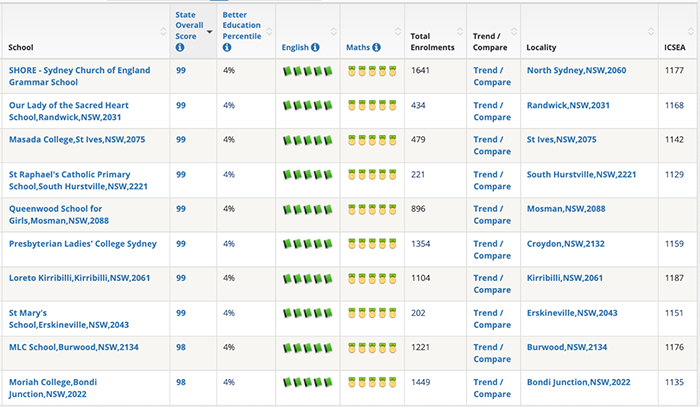The width and height of the screenshot is (700, 407).
Task: Open SHORE Sydney Church of England Grammar School
Action: coord(79,76)
